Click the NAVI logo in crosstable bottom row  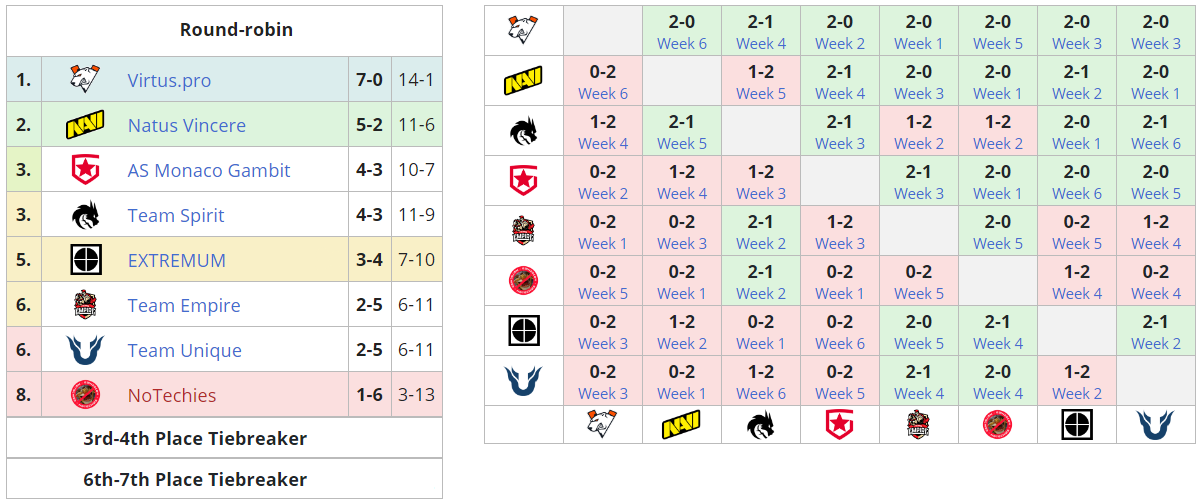coord(681,424)
